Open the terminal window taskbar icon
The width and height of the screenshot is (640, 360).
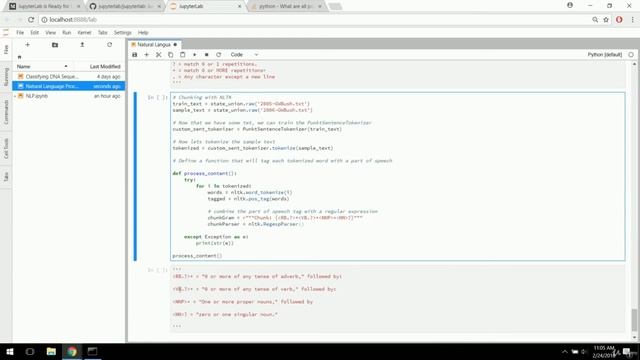[x=92, y=351]
